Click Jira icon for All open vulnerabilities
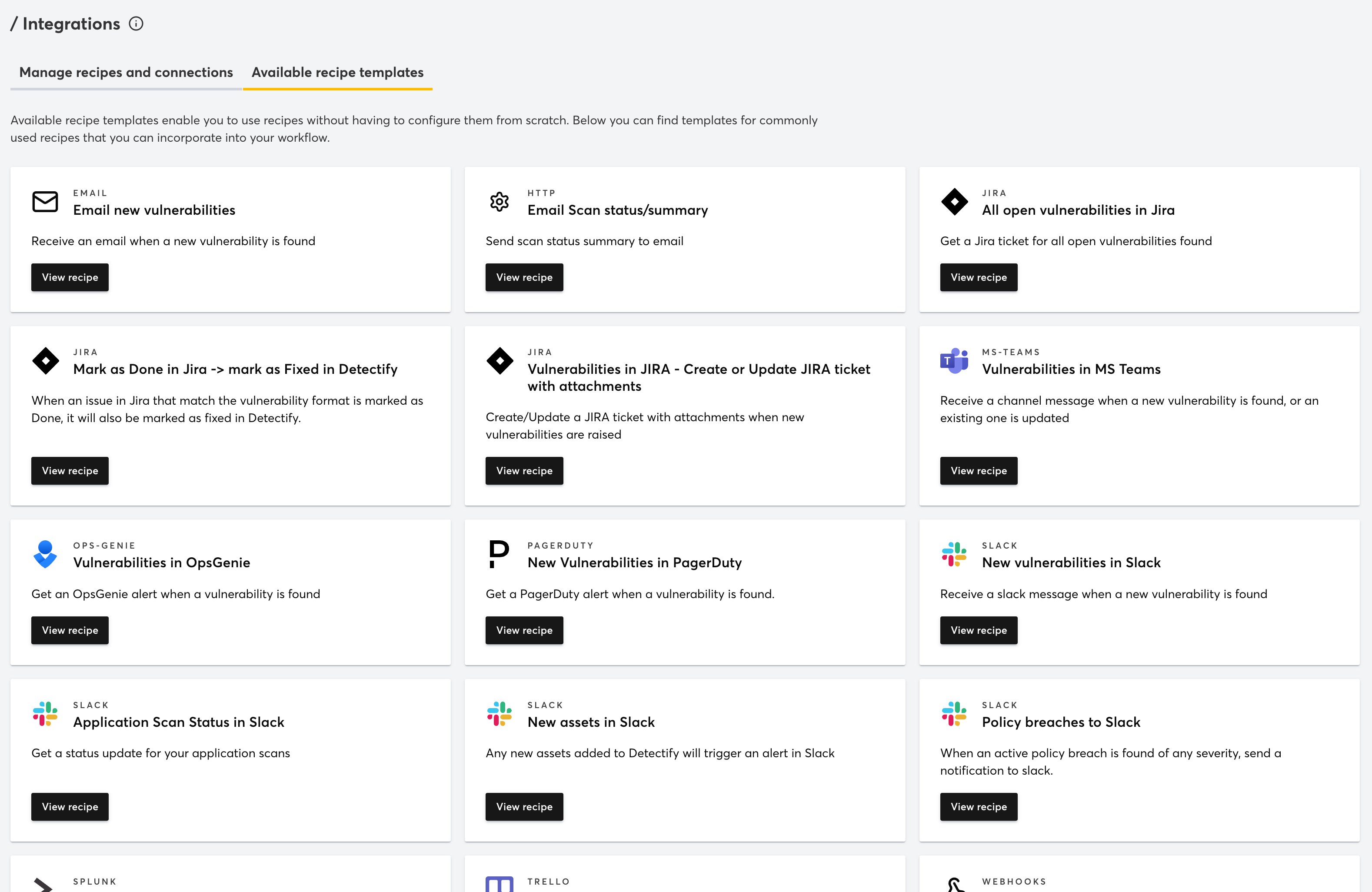Viewport: 1372px width, 892px height. (x=954, y=202)
